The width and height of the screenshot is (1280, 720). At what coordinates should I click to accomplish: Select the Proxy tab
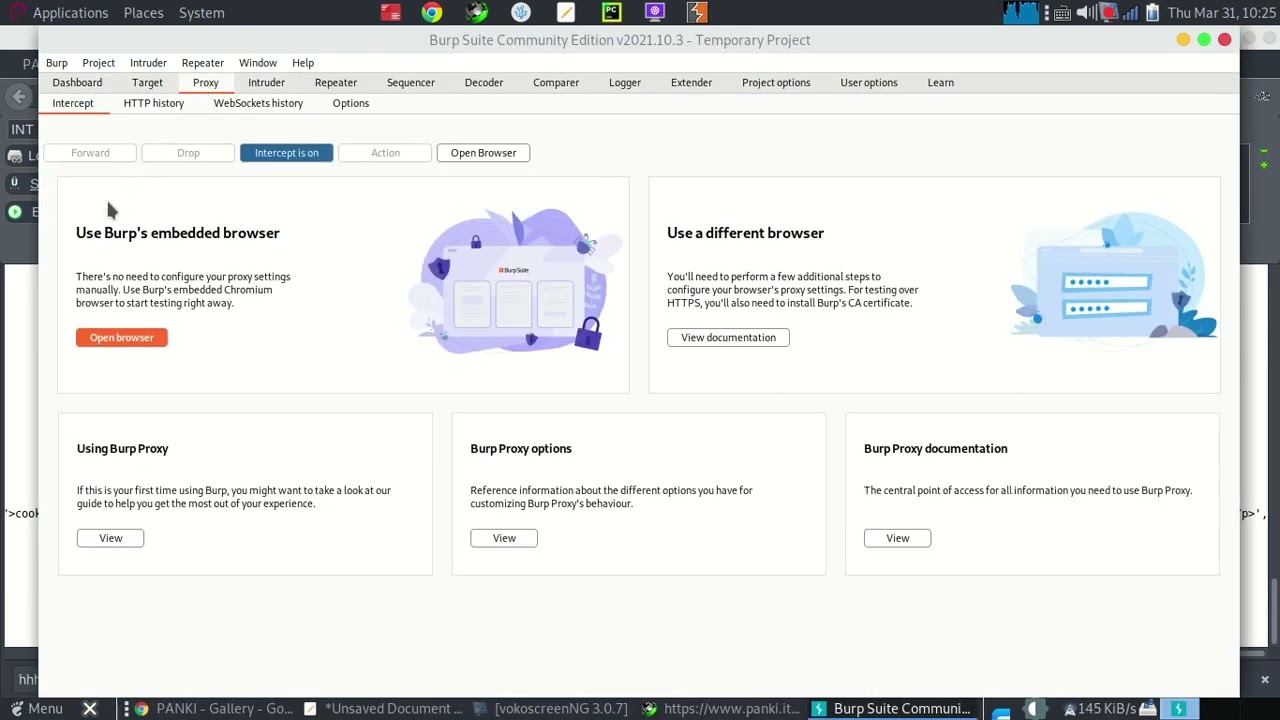point(206,83)
